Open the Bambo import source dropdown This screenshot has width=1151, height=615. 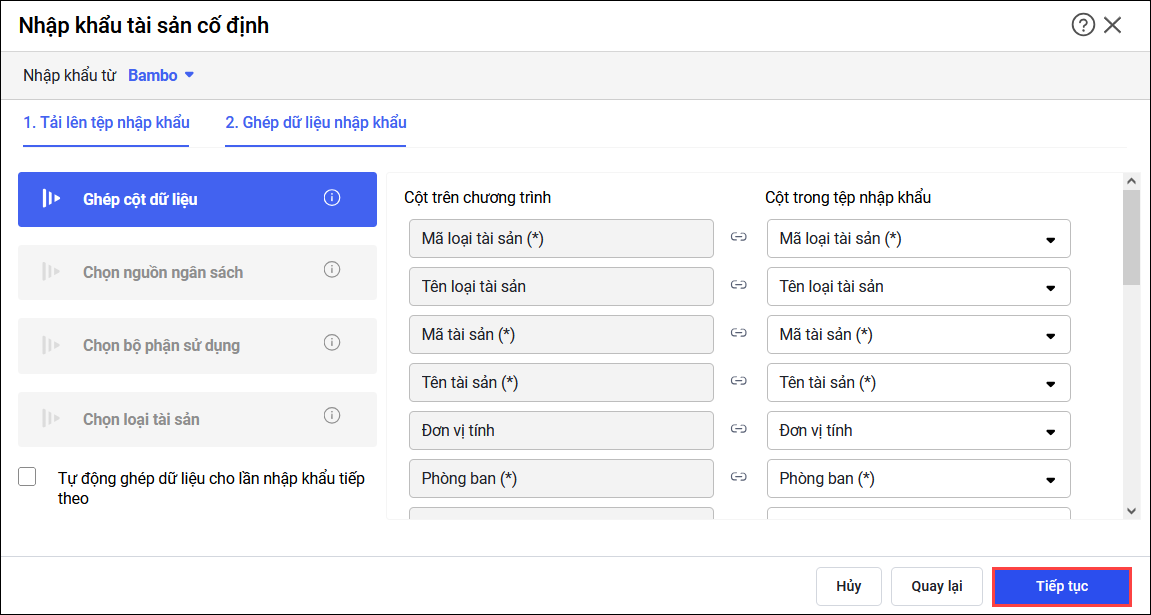(160, 75)
